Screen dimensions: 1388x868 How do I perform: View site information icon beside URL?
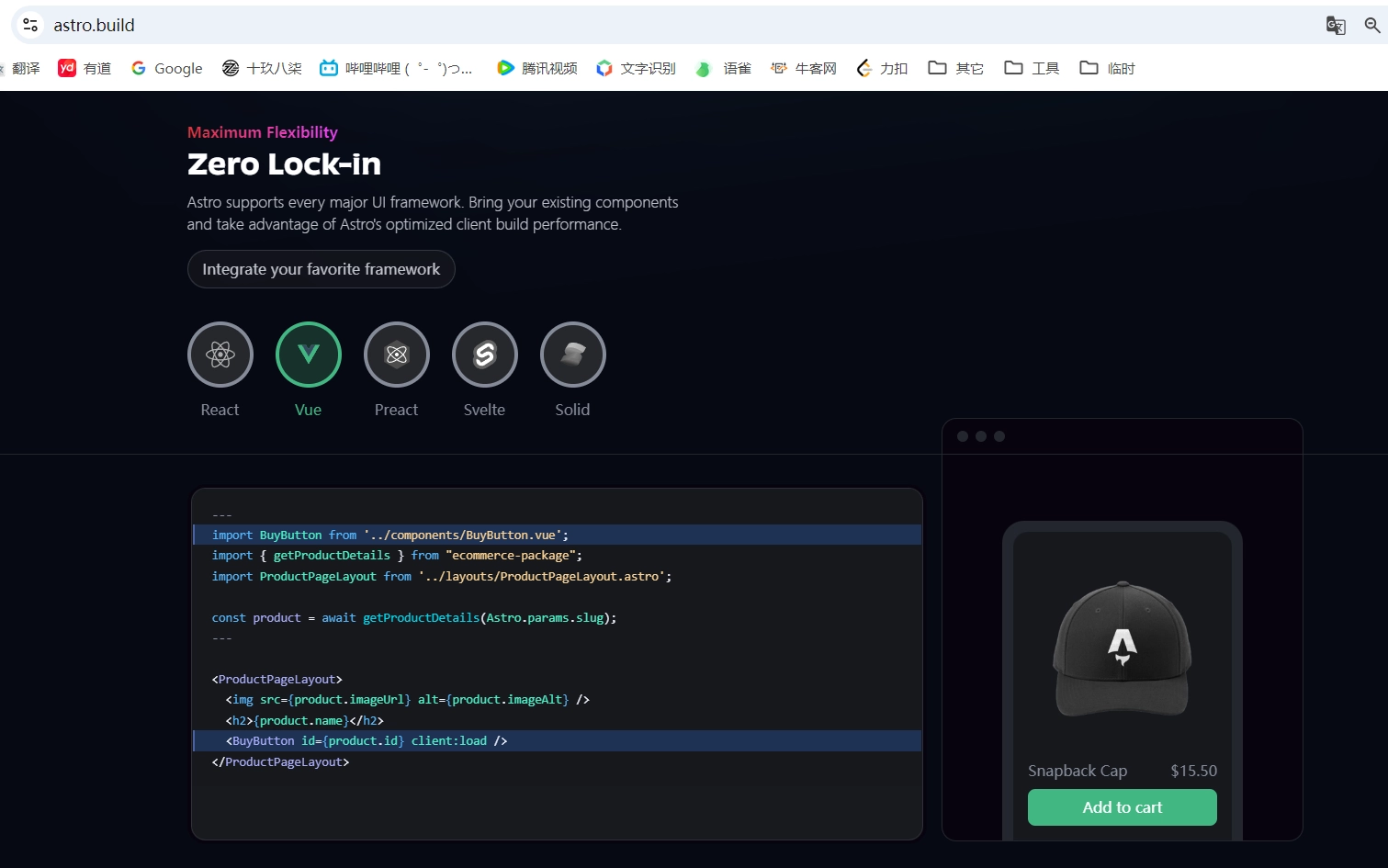30,26
